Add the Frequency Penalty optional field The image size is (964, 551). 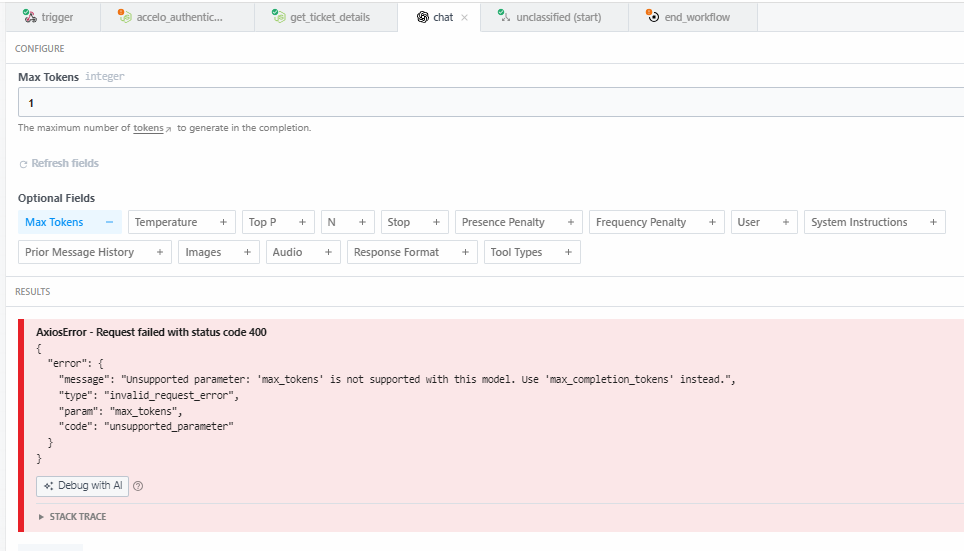657,222
